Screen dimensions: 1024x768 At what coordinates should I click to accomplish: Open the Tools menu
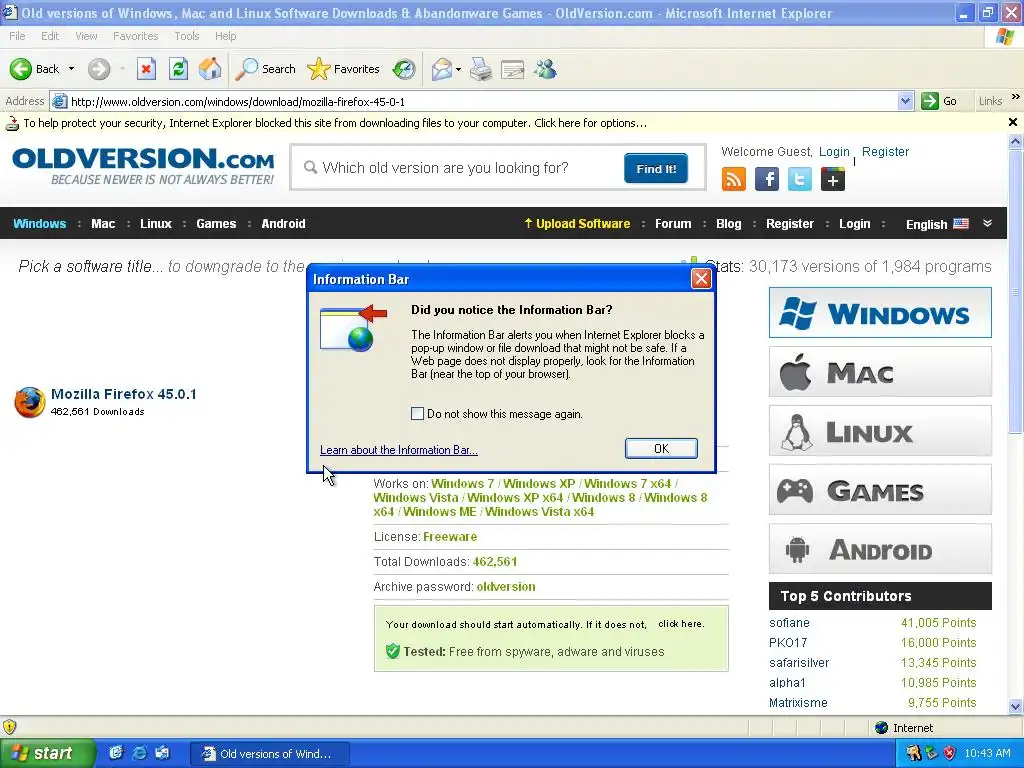pyautogui.click(x=187, y=36)
